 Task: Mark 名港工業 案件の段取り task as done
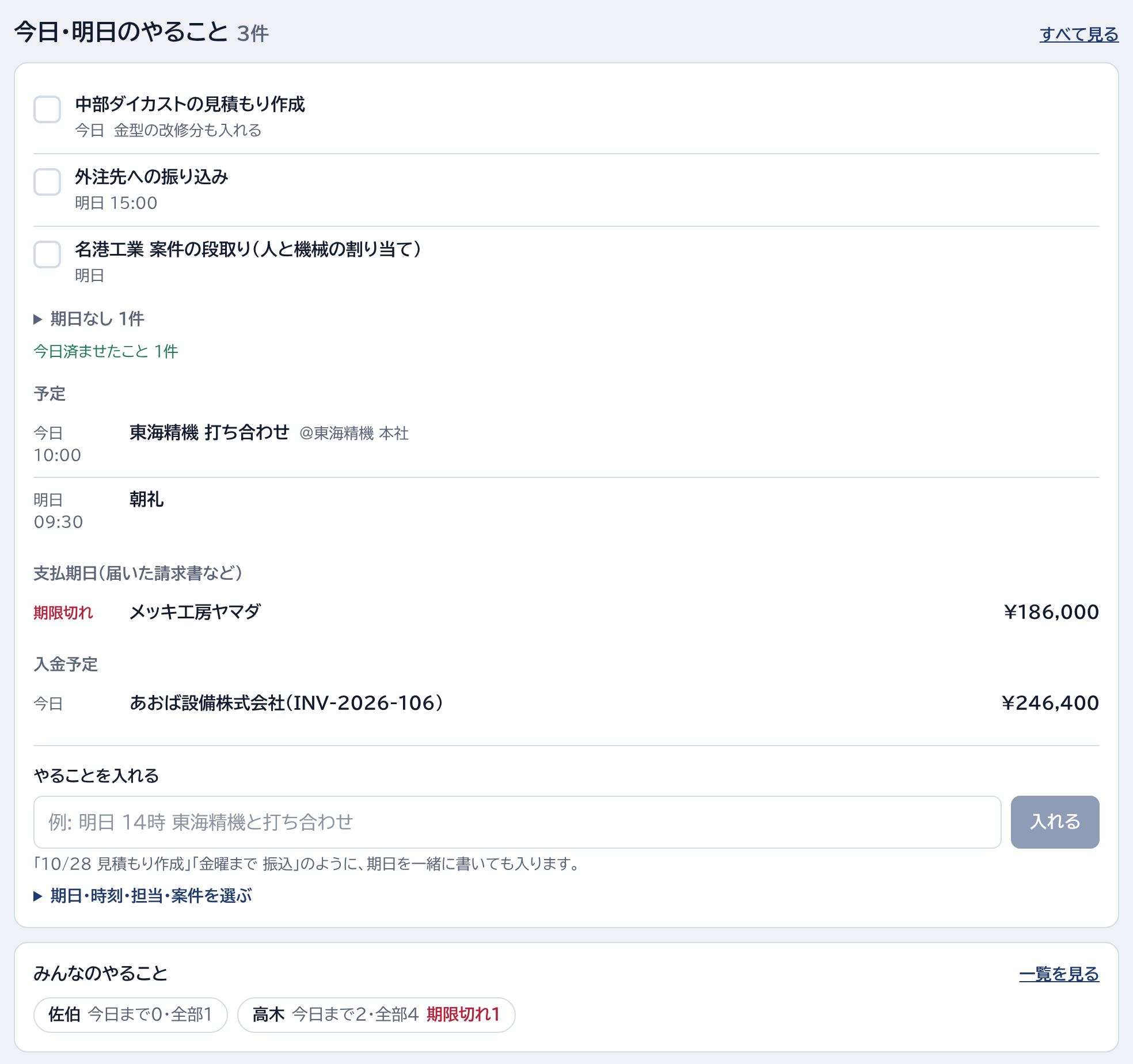point(47,254)
